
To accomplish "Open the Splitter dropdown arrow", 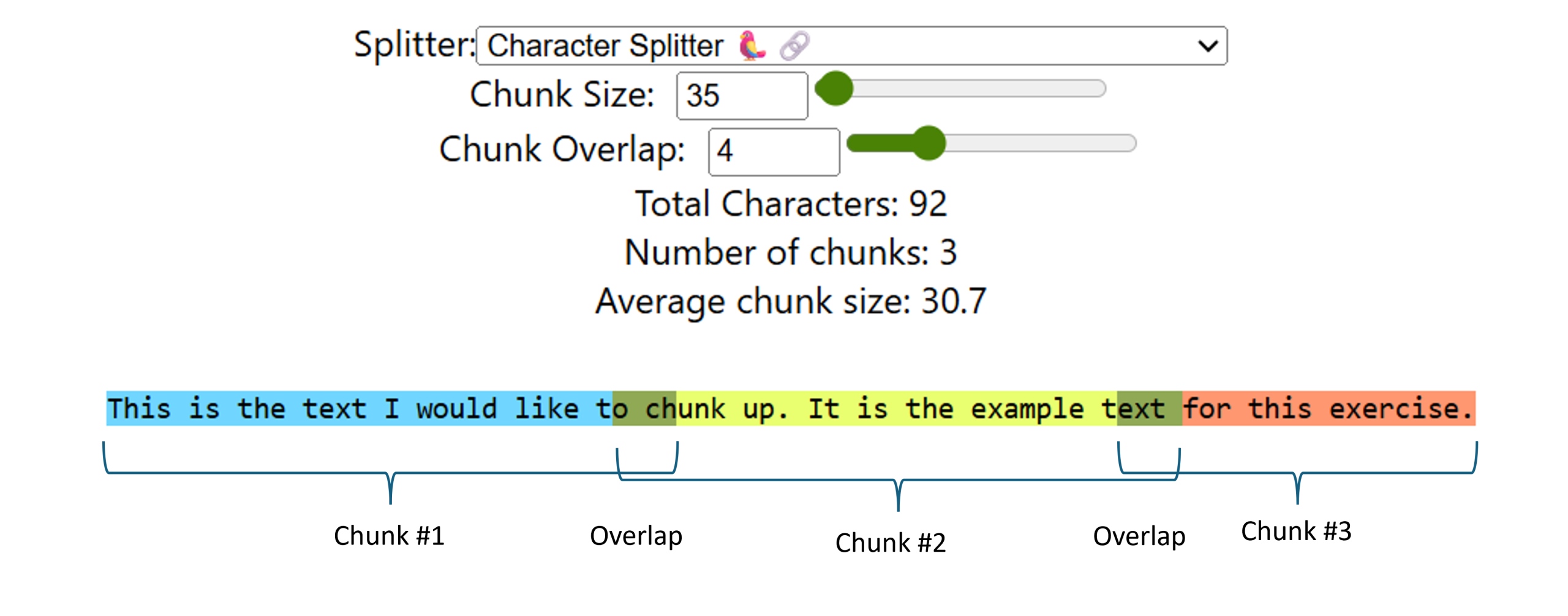I will point(1207,46).
